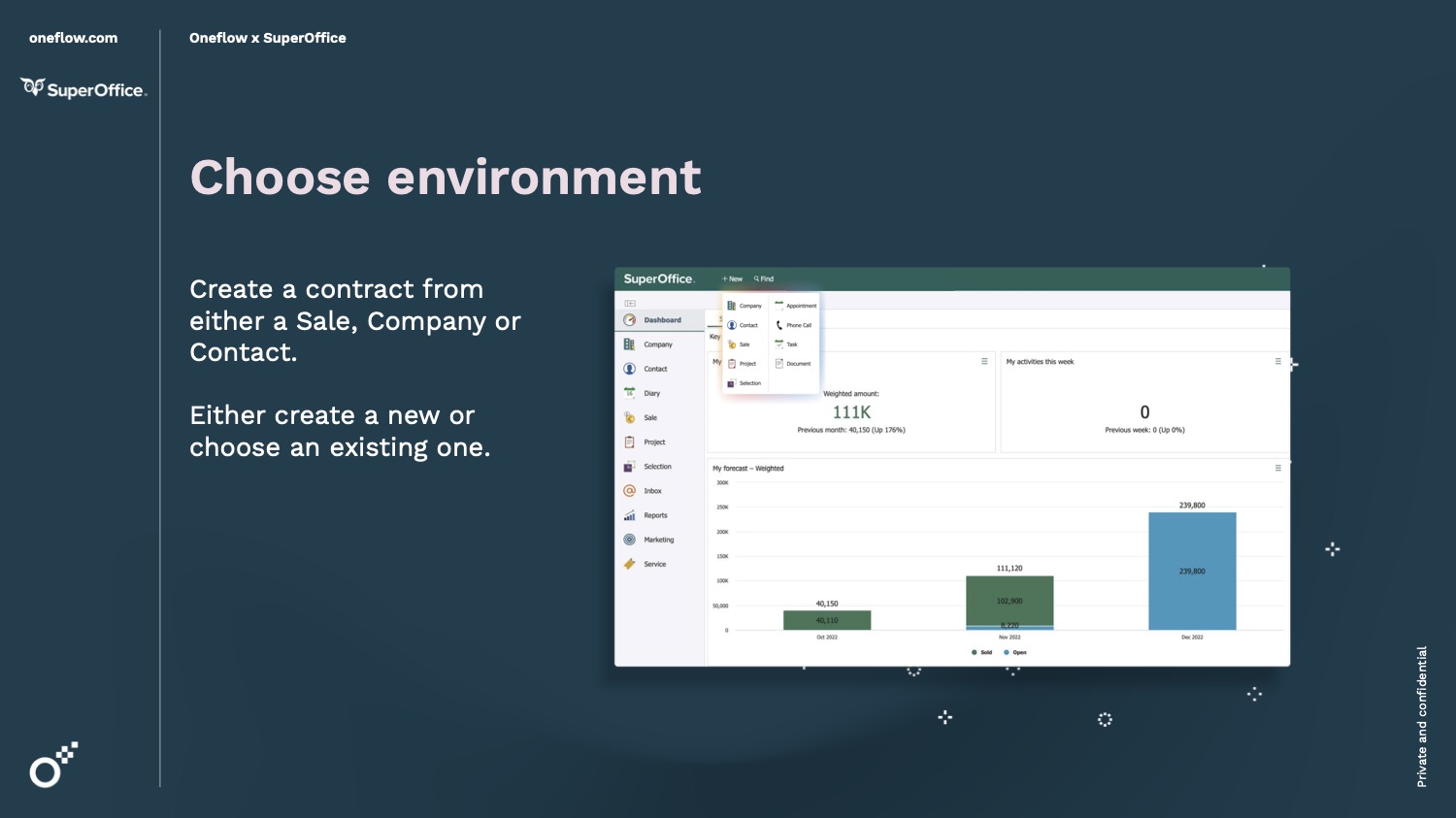Choose Phone Call in the New menu
This screenshot has height=818, width=1456.
(x=793, y=325)
